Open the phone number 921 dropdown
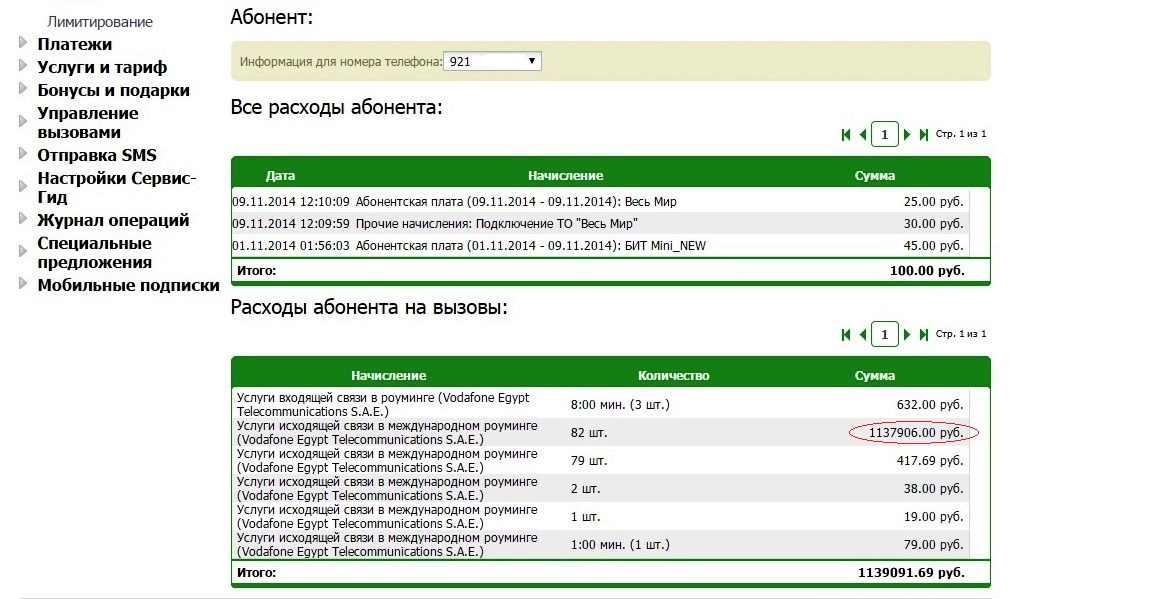Screen dimensions: 1168x599 click(492, 62)
